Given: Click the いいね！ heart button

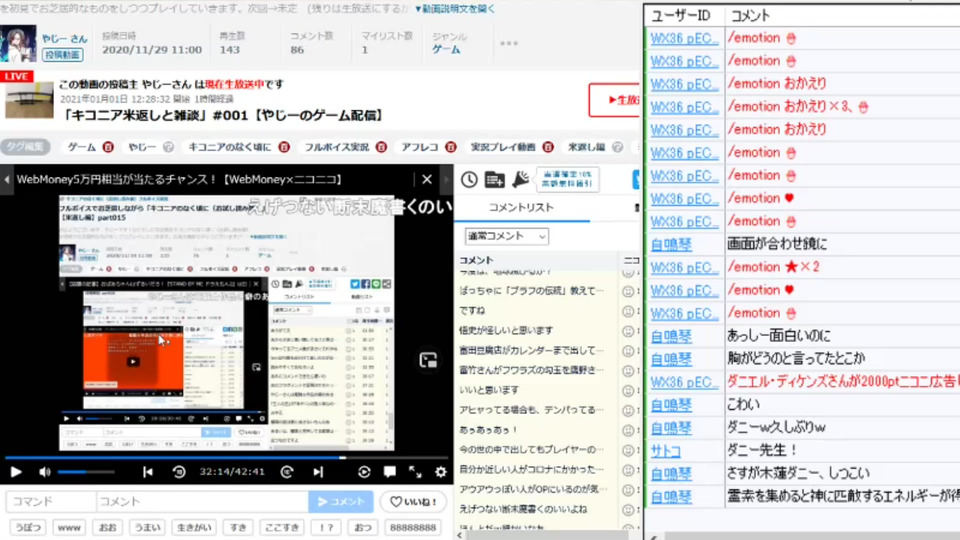Looking at the screenshot, I should (413, 502).
